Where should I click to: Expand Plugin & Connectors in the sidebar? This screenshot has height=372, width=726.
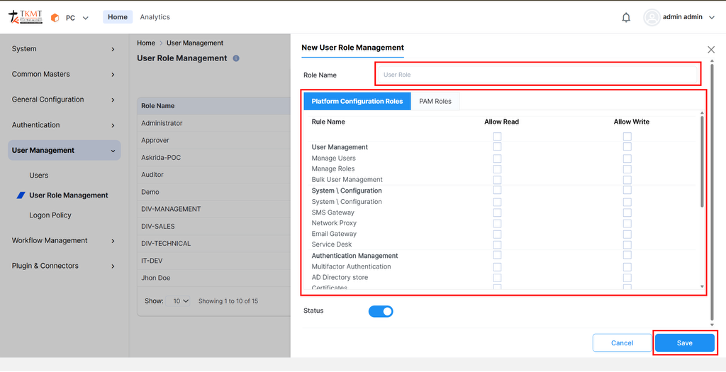(64, 266)
